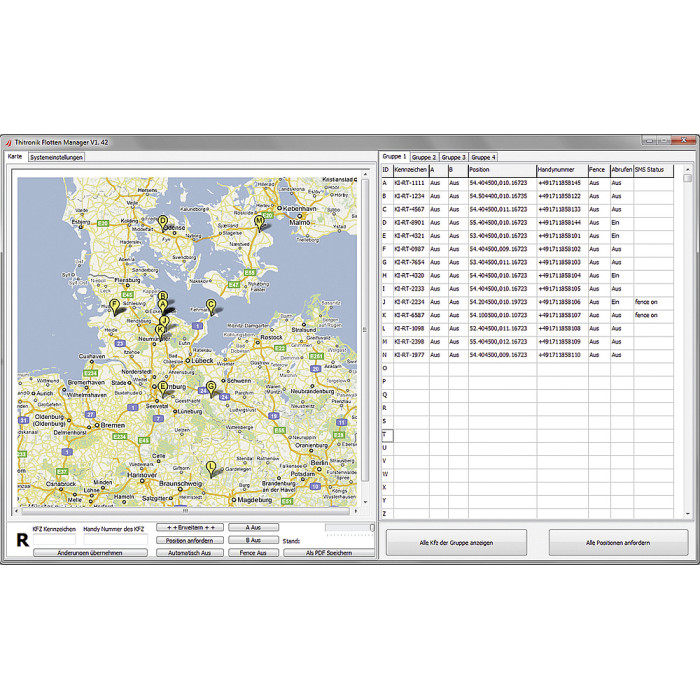Toggle output B with B Aus button
Screen dimensions: 700x700
pos(253,540)
